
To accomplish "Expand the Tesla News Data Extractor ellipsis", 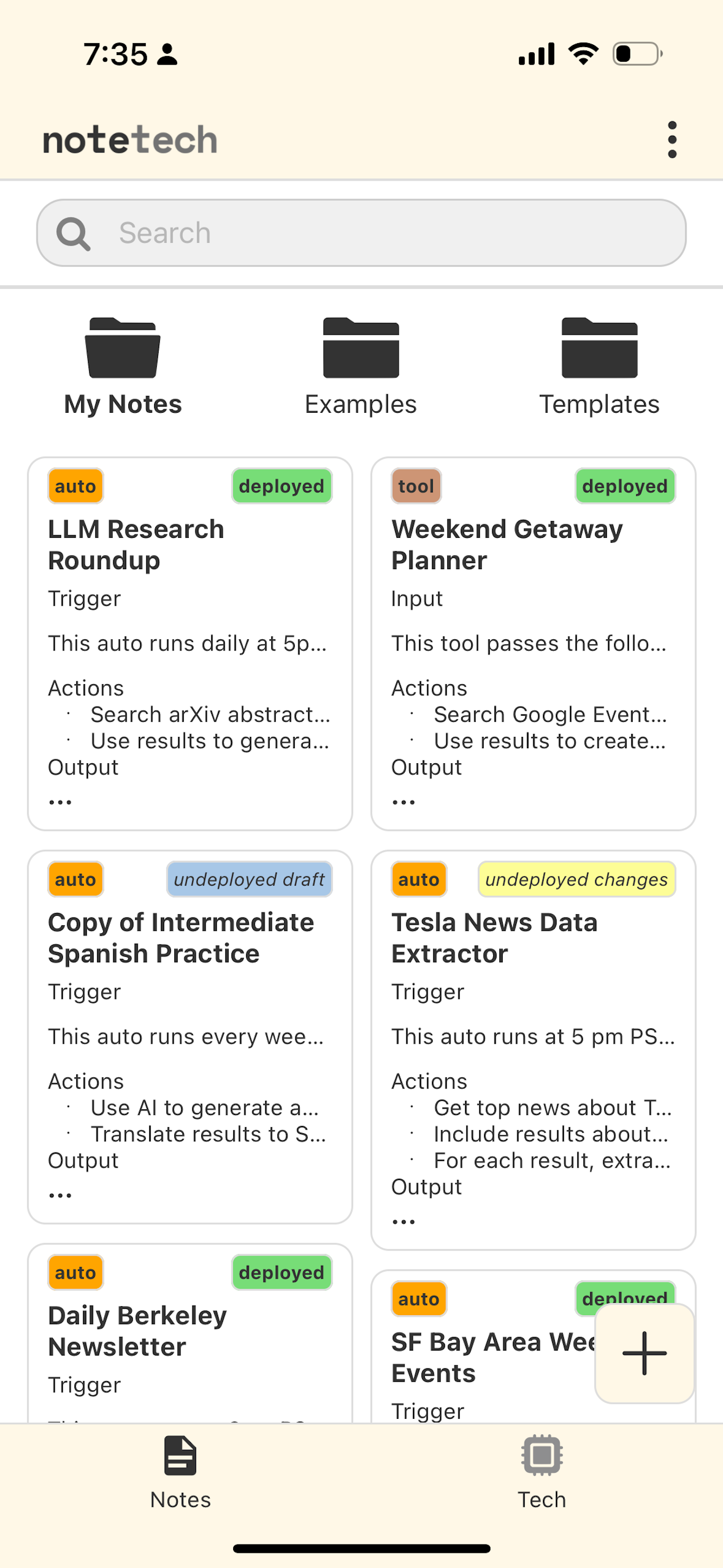I will click(404, 1221).
